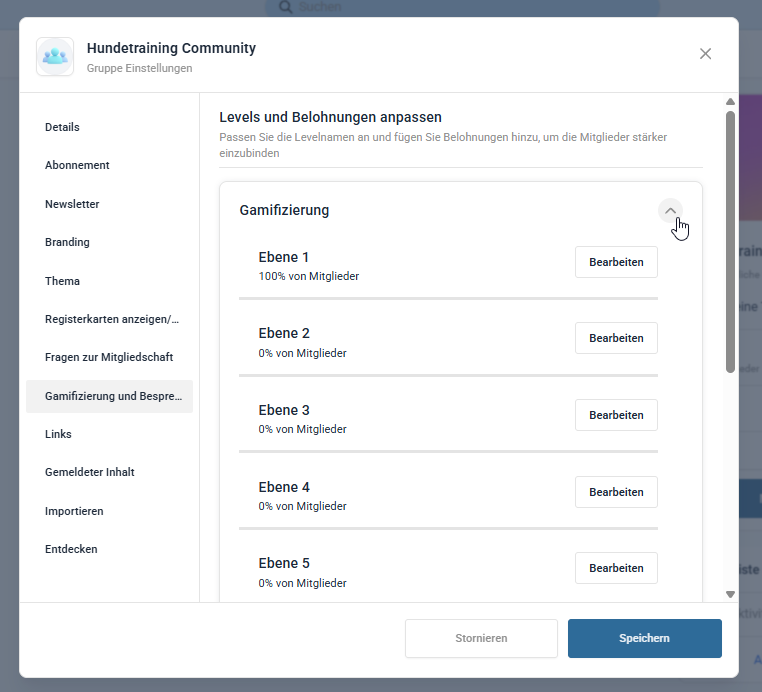Image resolution: width=762 pixels, height=692 pixels.
Task: Click scrollbar down arrow
Action: coord(730,594)
